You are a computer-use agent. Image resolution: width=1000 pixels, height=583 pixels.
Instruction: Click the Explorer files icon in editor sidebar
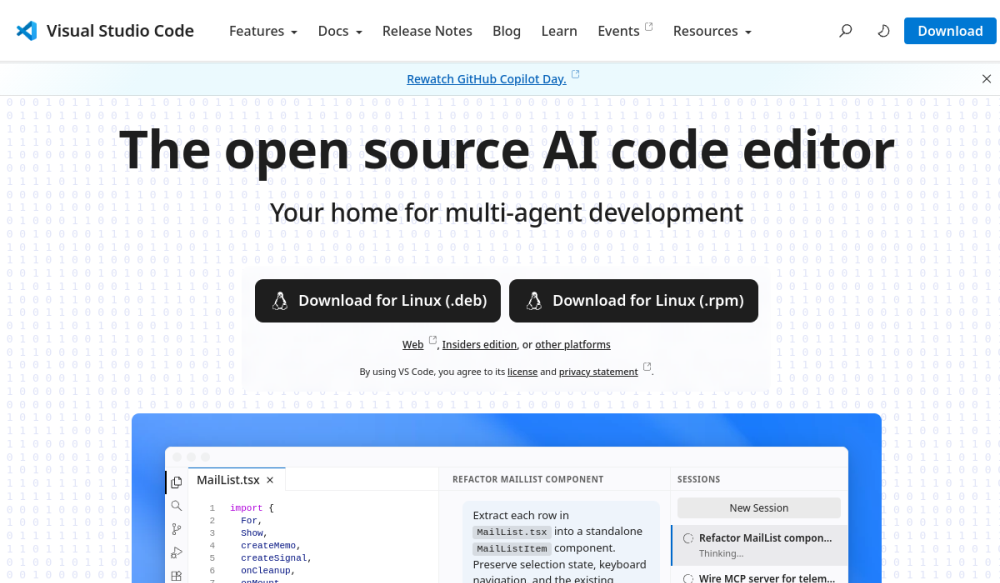click(x=177, y=482)
